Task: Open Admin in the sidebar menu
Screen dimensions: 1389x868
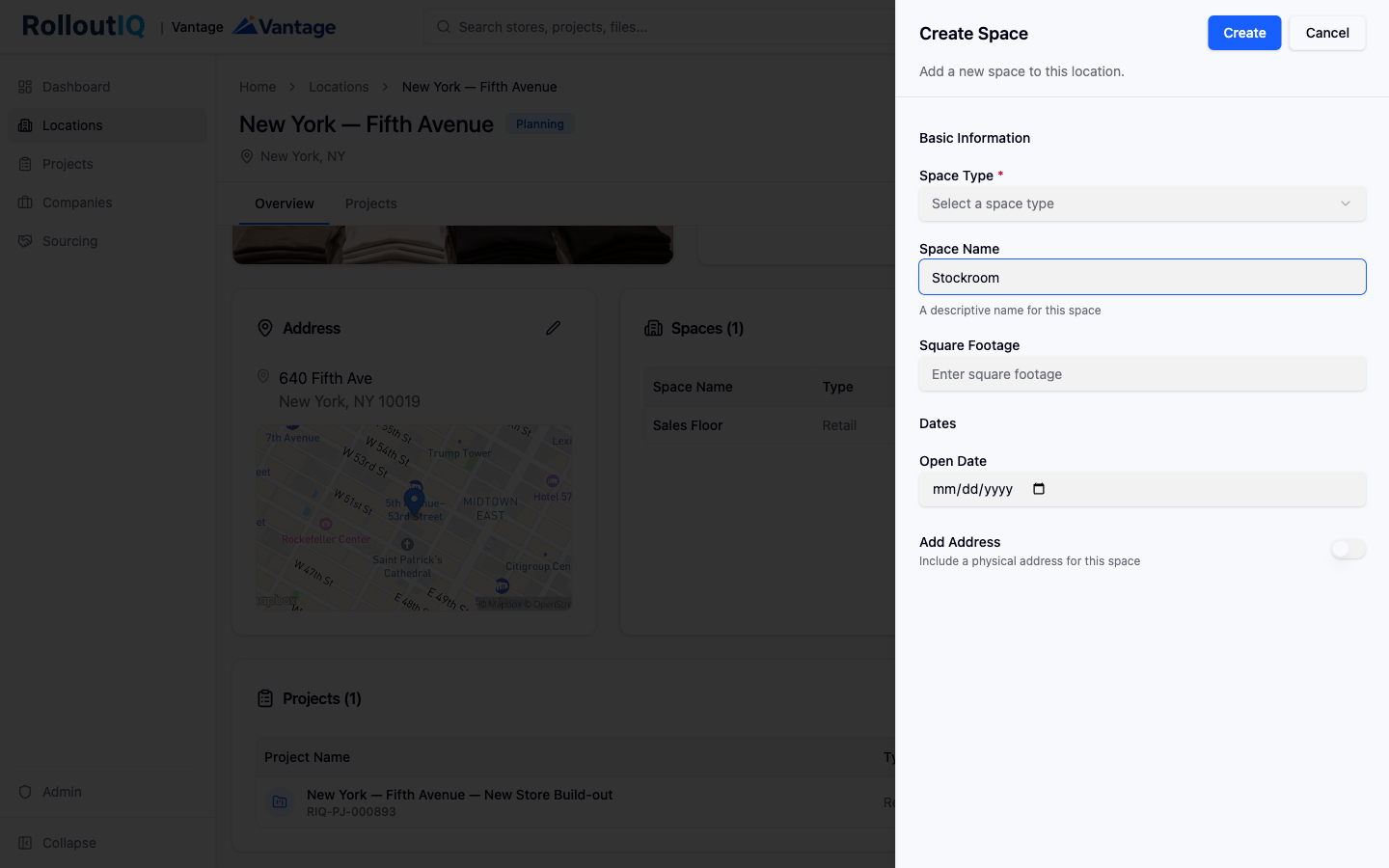Action: (x=107, y=792)
